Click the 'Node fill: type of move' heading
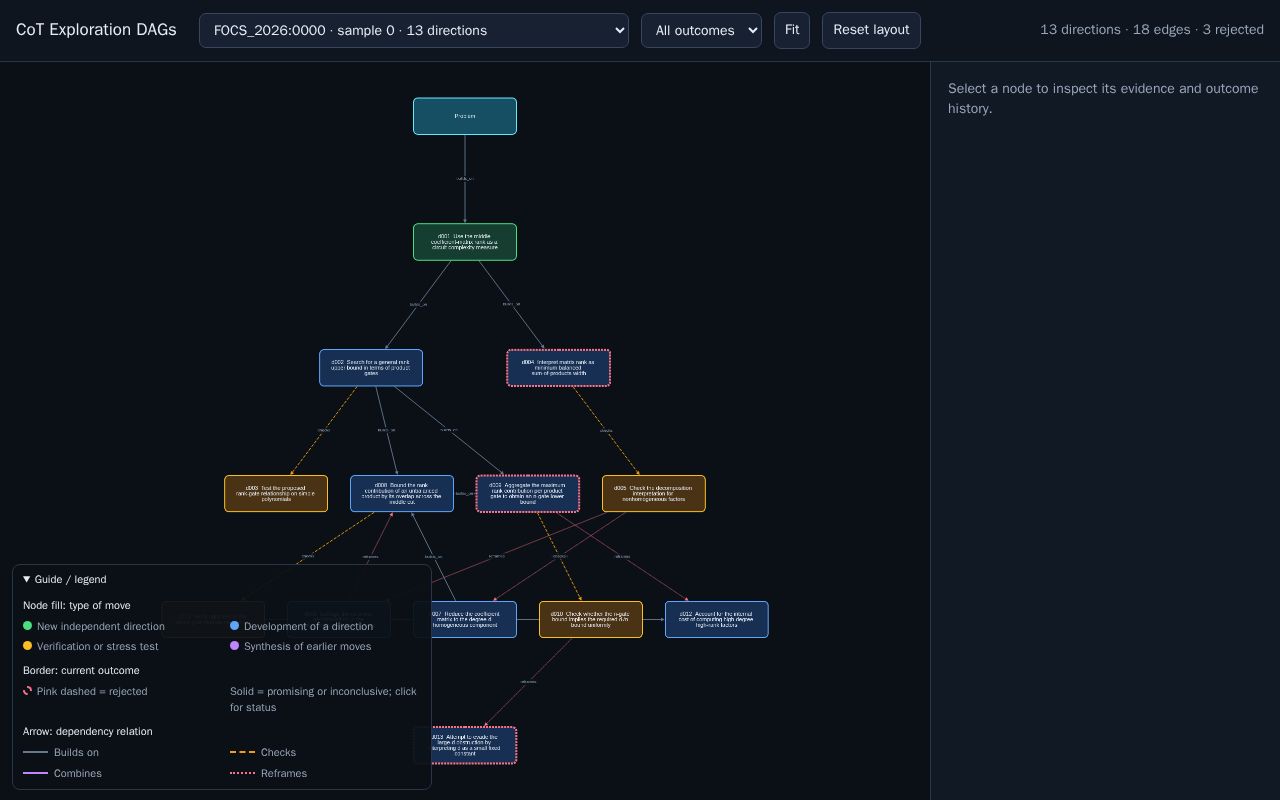The image size is (1280, 800). click(x=77, y=605)
